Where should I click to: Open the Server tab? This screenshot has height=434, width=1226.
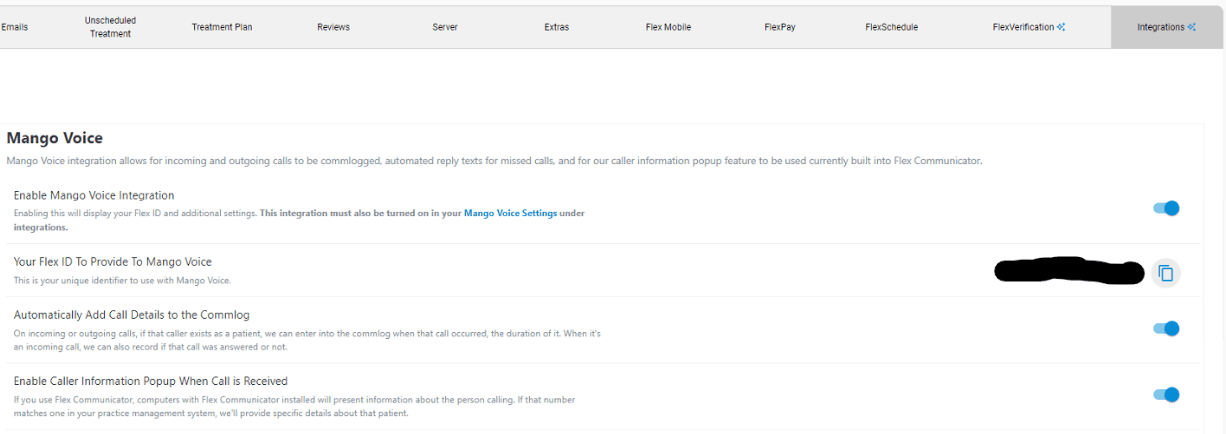(445, 27)
